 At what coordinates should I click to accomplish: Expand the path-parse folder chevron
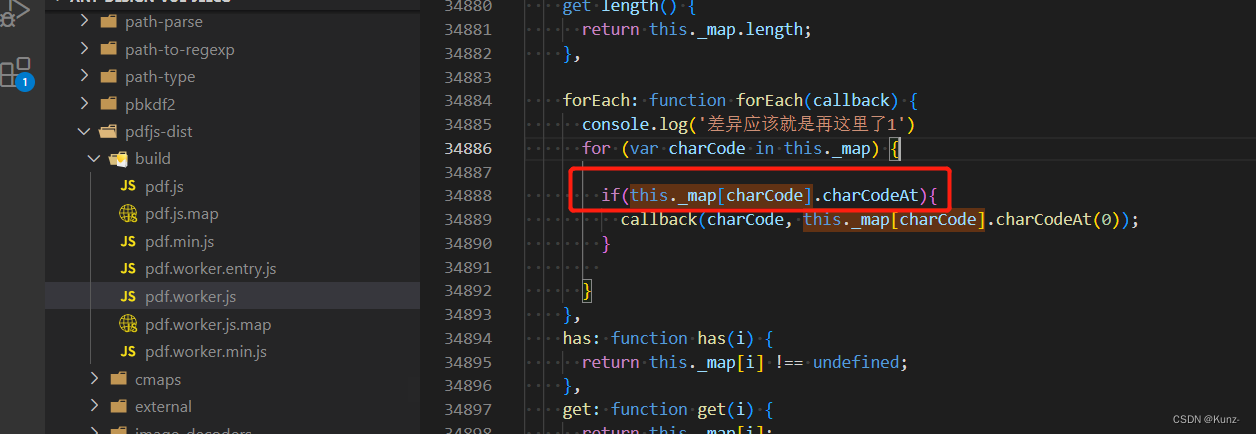[x=85, y=22]
